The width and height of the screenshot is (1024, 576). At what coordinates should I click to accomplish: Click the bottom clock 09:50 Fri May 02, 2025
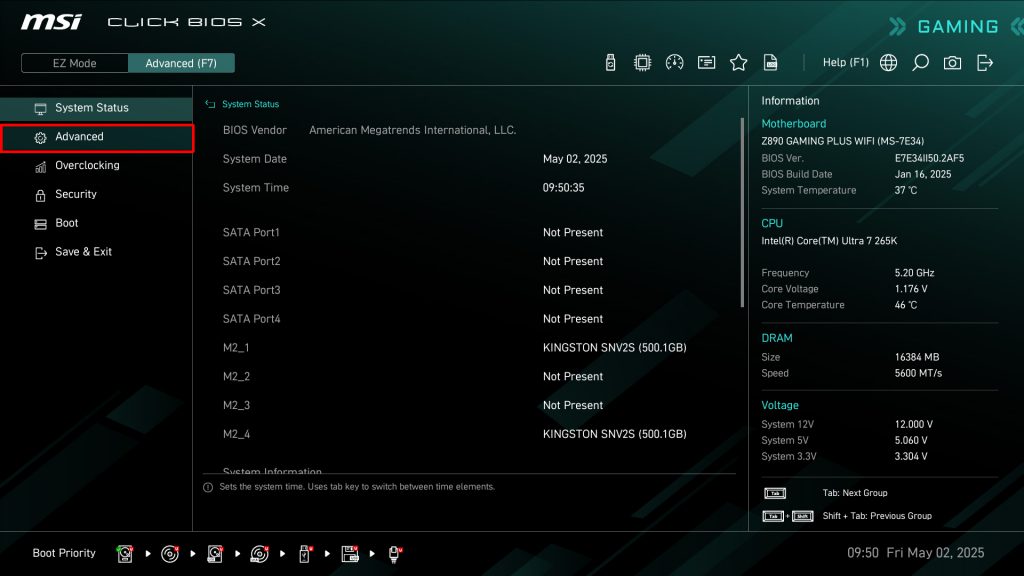click(x=916, y=553)
